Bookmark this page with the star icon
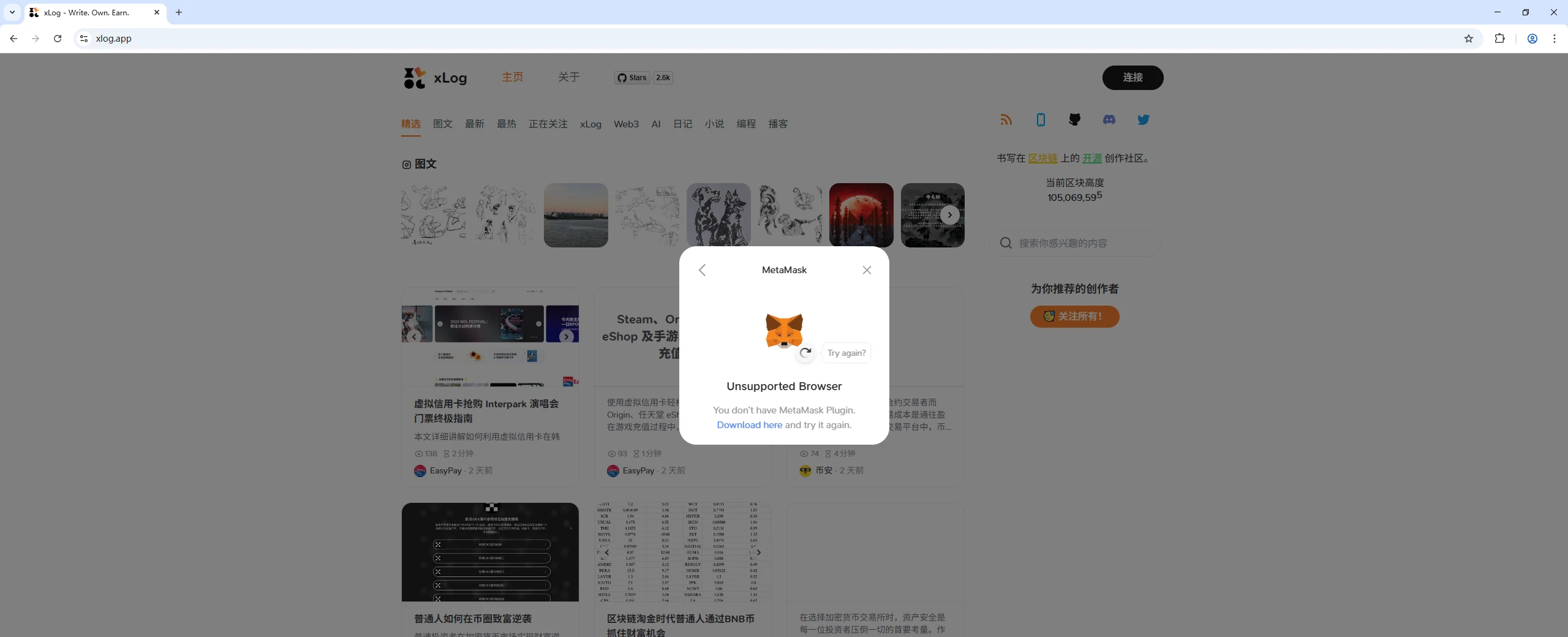 click(x=1468, y=39)
